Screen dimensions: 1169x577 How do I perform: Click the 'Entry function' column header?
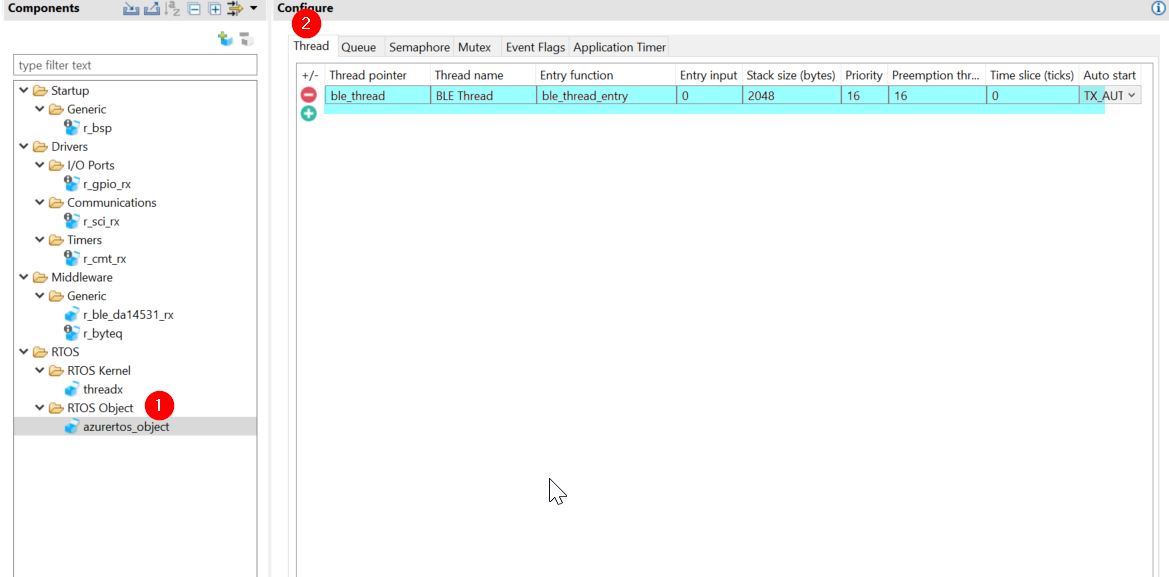pos(605,75)
